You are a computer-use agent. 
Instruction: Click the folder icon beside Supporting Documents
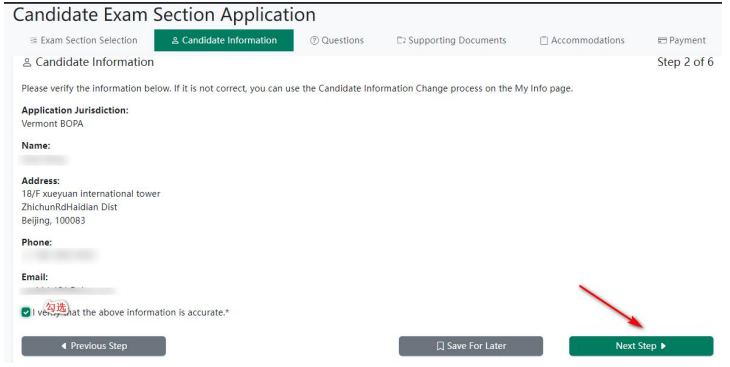click(x=401, y=41)
